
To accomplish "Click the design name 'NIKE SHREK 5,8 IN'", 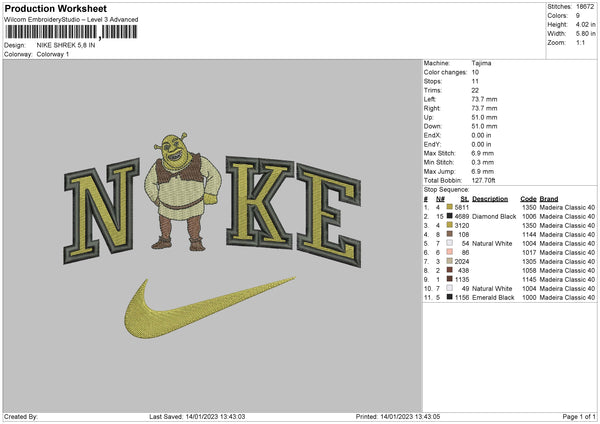I will [66, 45].
